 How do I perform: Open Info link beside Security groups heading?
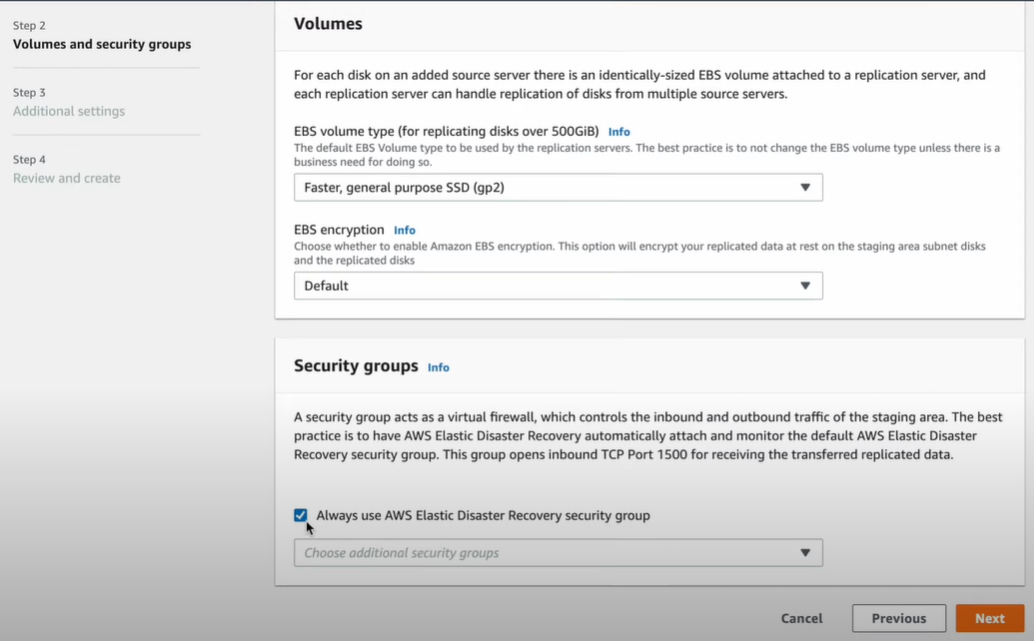(439, 367)
